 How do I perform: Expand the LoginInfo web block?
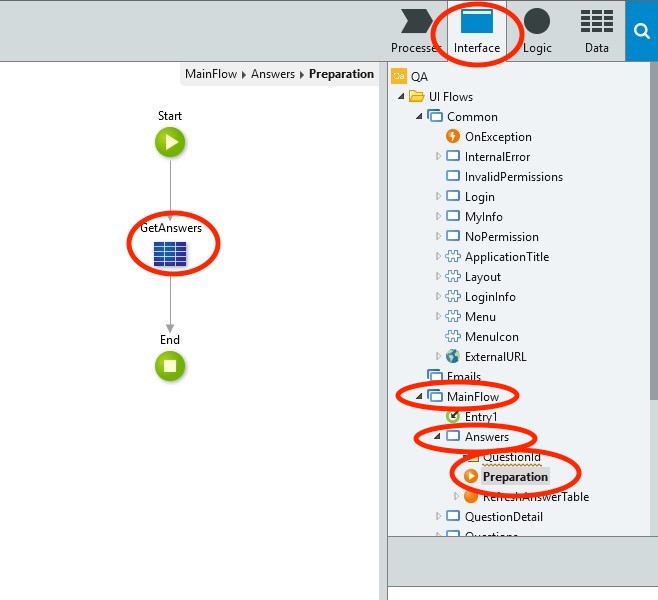pyautogui.click(x=438, y=296)
